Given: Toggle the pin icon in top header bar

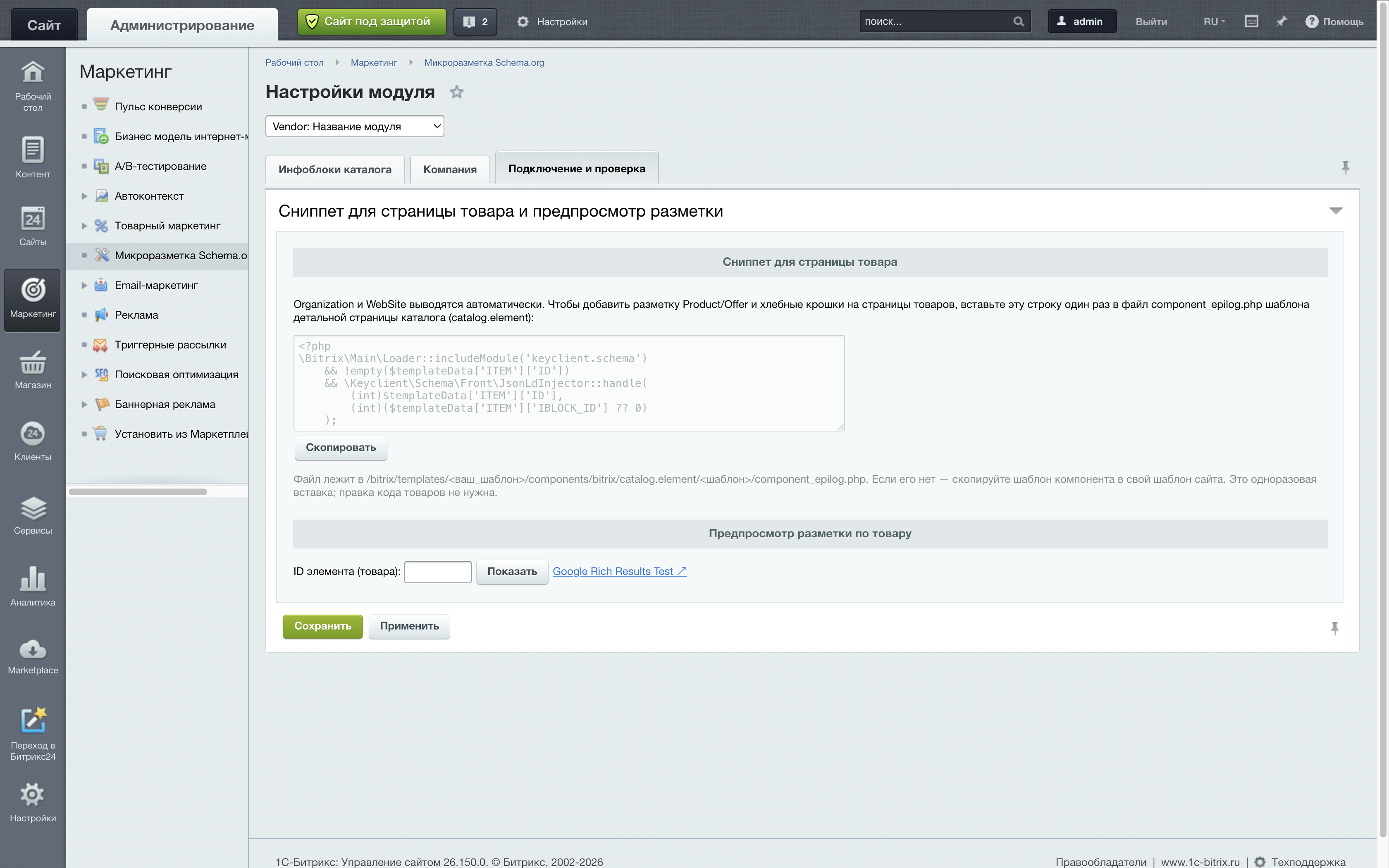Looking at the screenshot, I should pyautogui.click(x=1281, y=22).
